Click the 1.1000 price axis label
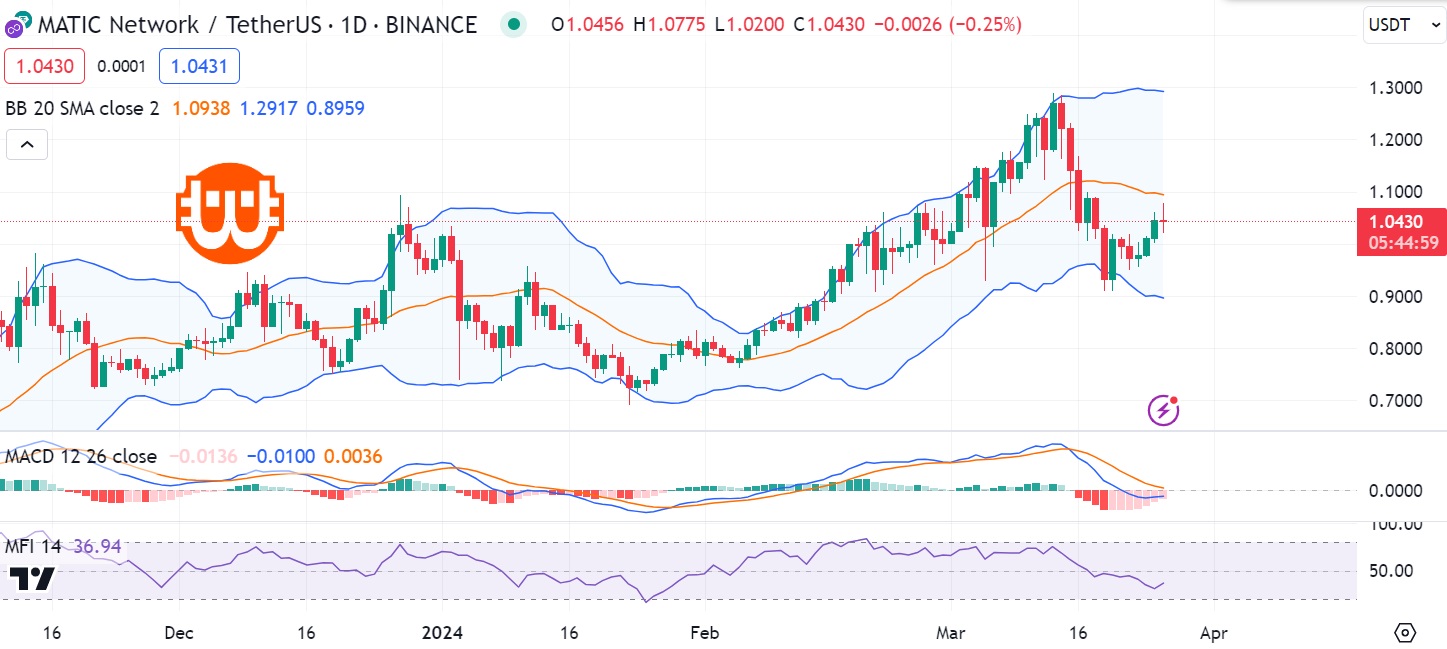 [1396, 192]
